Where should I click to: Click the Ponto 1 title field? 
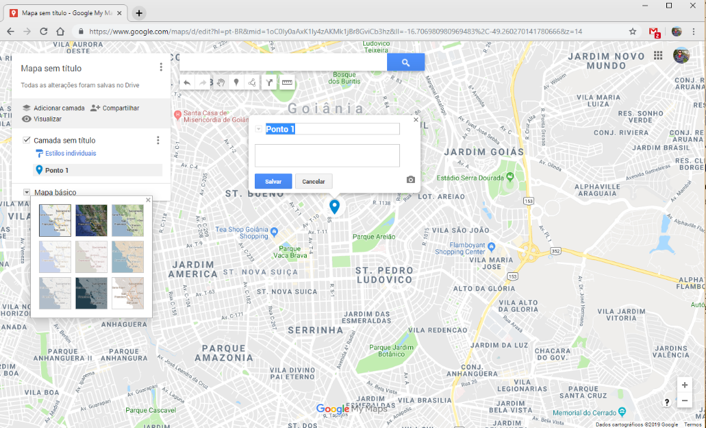(x=331, y=129)
